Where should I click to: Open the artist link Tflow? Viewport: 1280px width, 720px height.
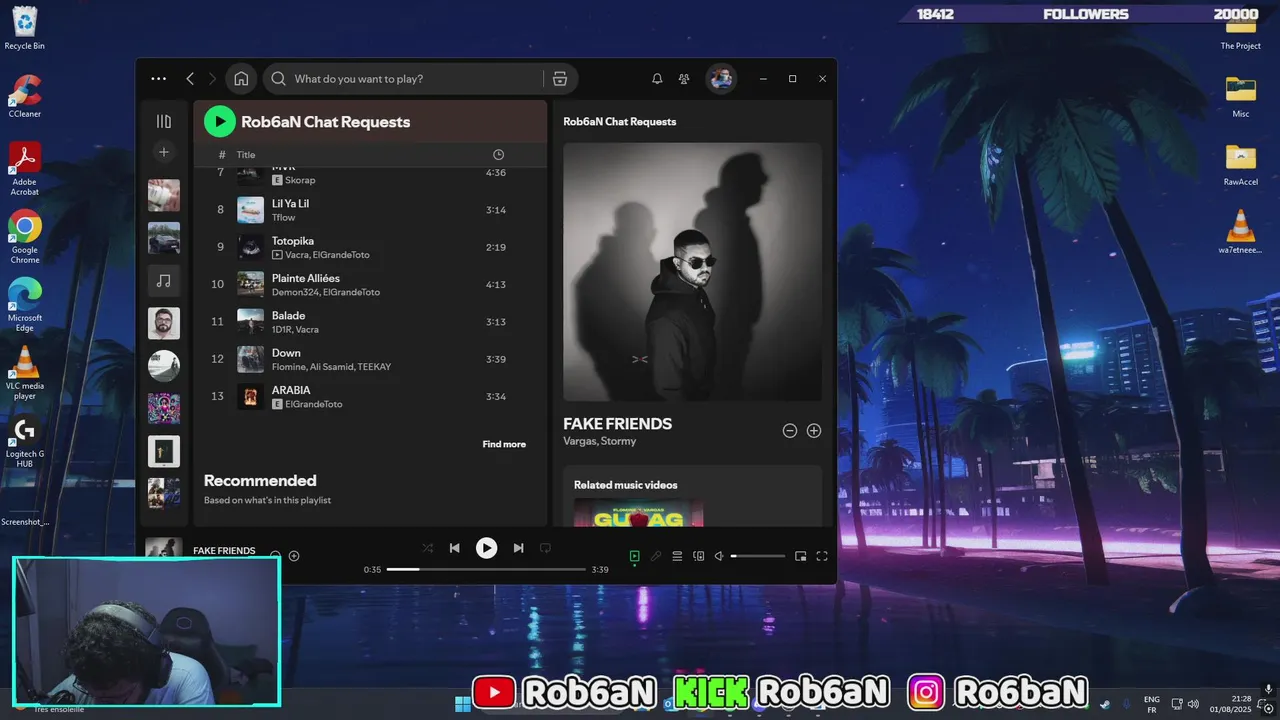point(284,217)
